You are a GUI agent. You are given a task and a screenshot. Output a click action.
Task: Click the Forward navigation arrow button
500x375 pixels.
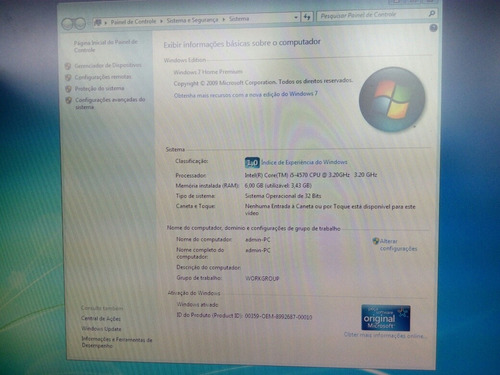pos(80,23)
